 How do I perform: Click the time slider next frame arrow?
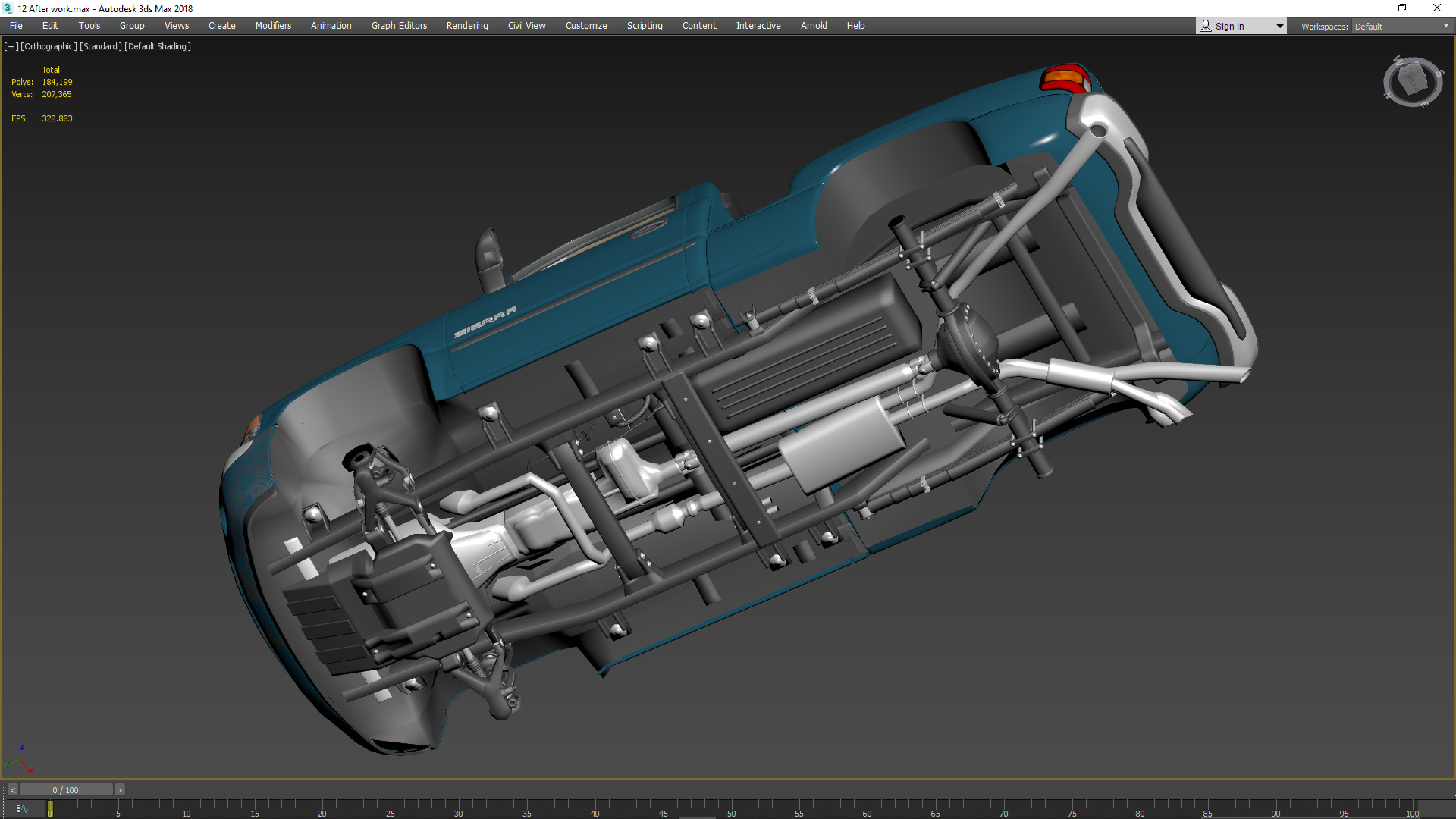click(x=119, y=790)
